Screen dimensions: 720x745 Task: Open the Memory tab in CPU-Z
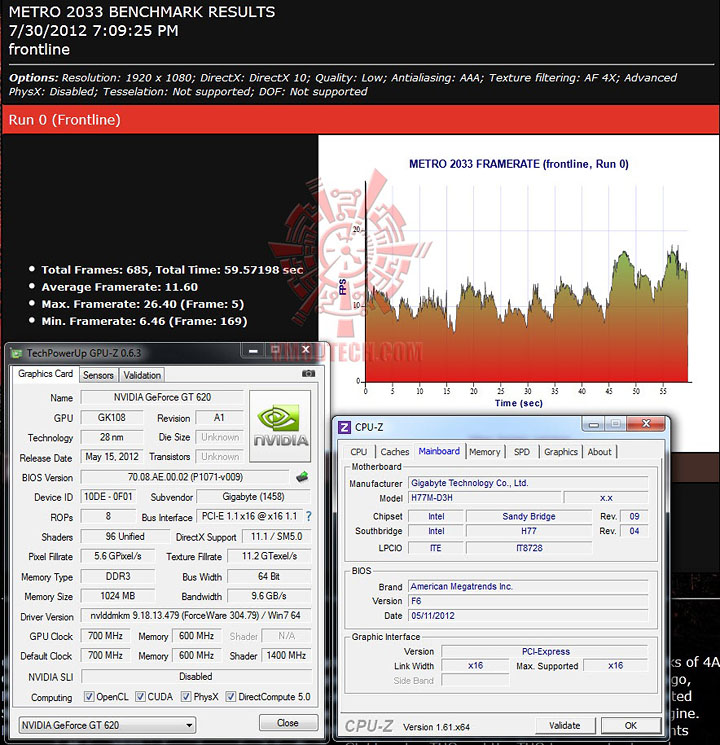coord(485,452)
